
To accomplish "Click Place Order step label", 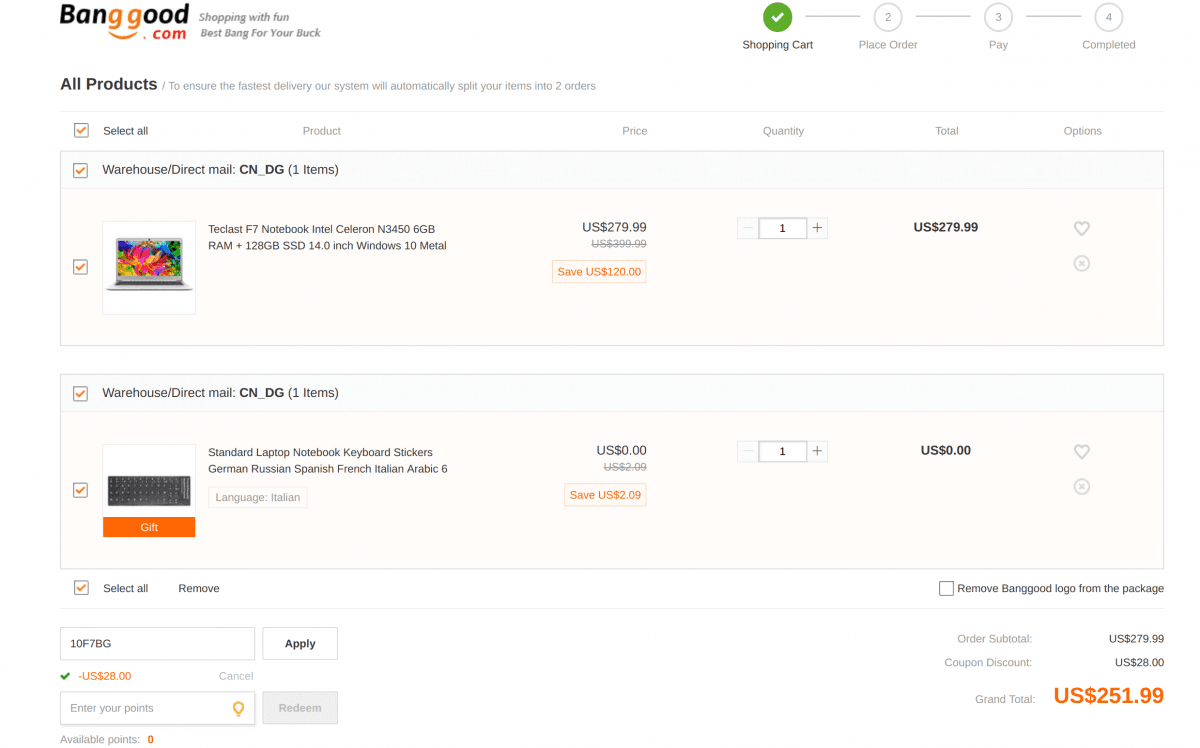I will click(x=887, y=45).
